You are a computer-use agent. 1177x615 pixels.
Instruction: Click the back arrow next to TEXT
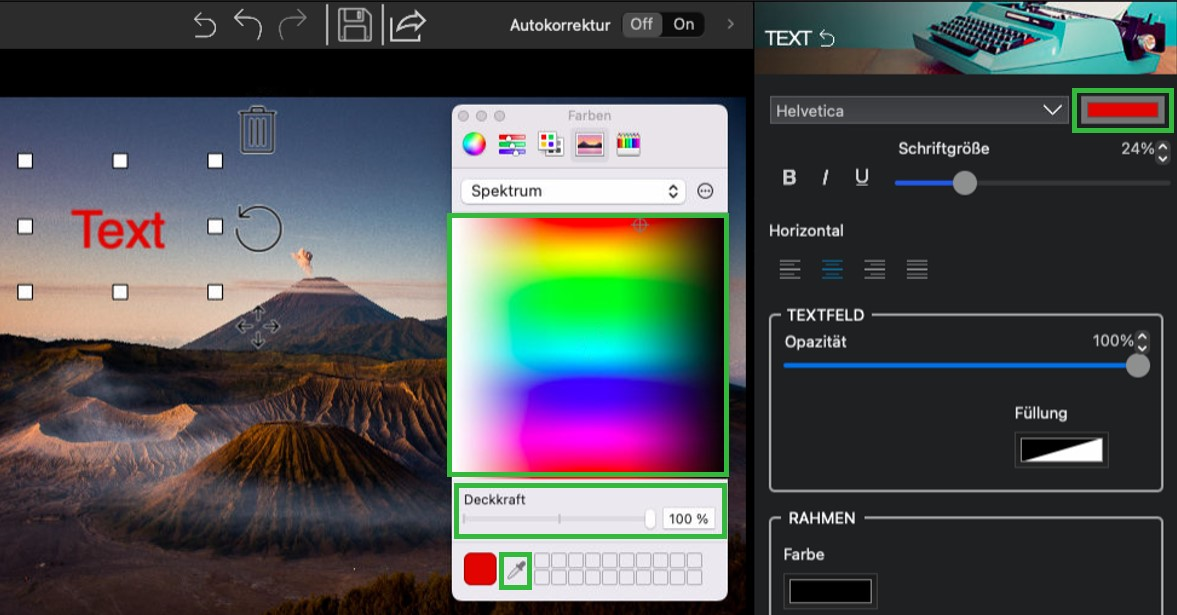tap(827, 38)
